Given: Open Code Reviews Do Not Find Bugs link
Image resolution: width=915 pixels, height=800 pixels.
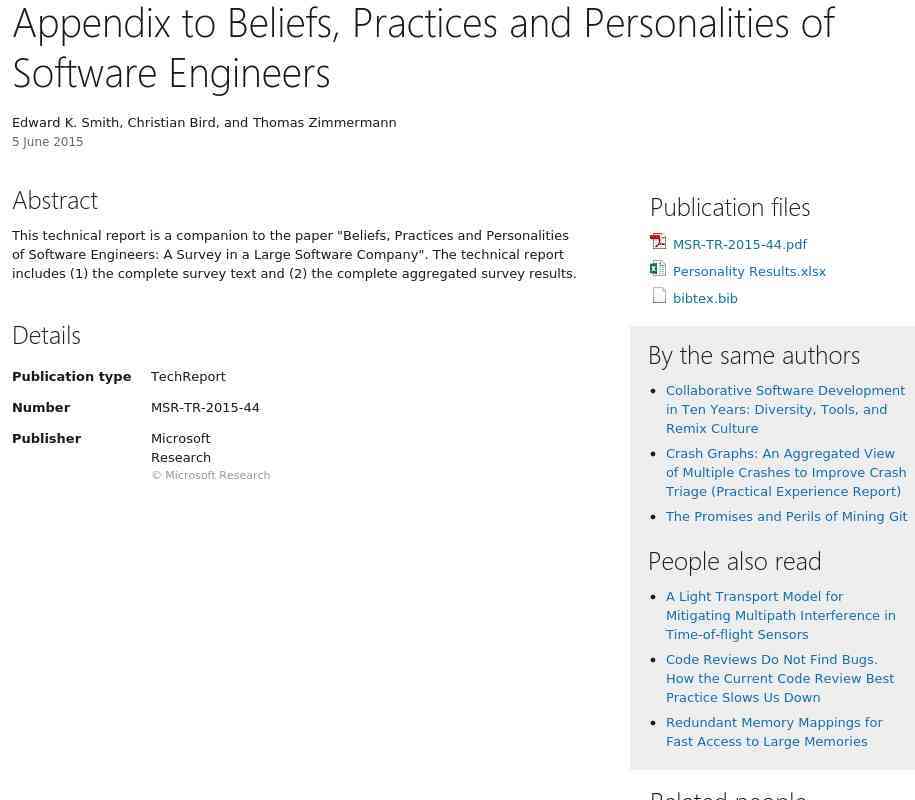Looking at the screenshot, I should click(x=779, y=678).
